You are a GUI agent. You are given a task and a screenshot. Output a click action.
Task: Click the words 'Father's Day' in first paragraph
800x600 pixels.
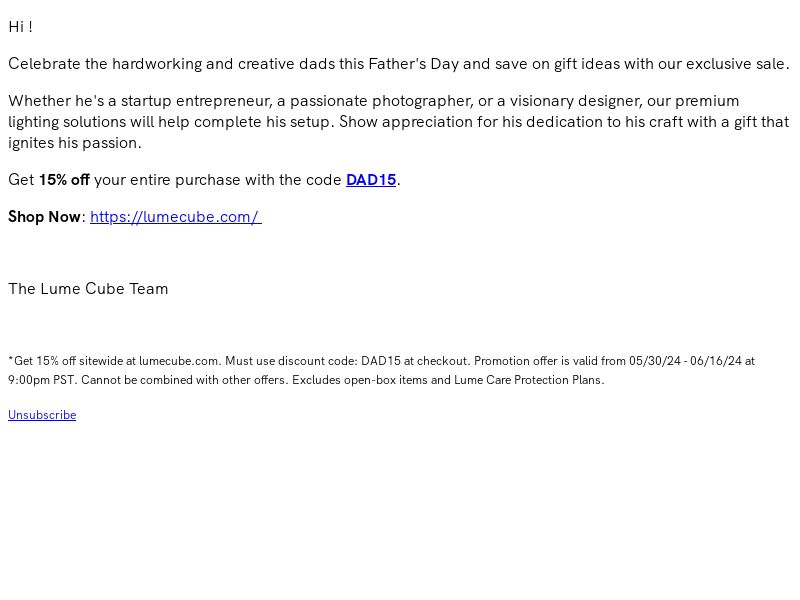pos(413,64)
